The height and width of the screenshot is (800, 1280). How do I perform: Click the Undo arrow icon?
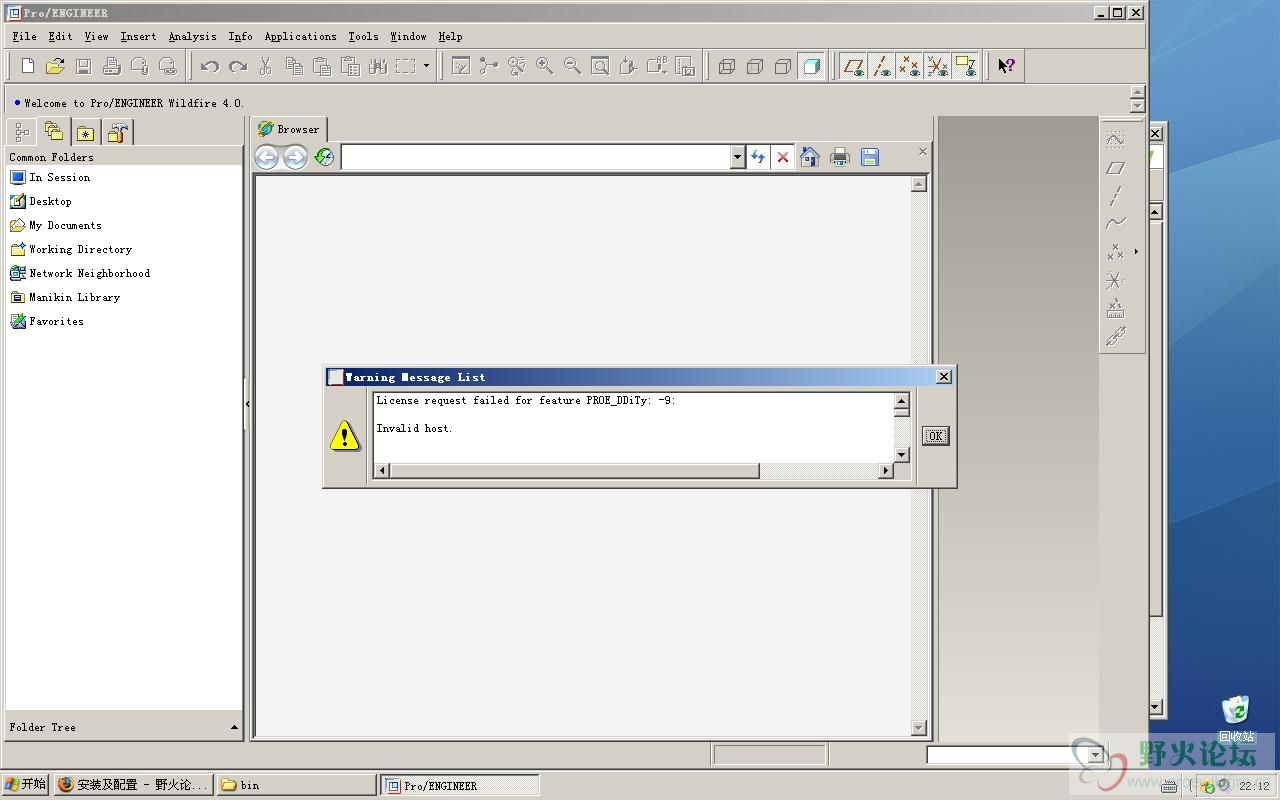210,66
